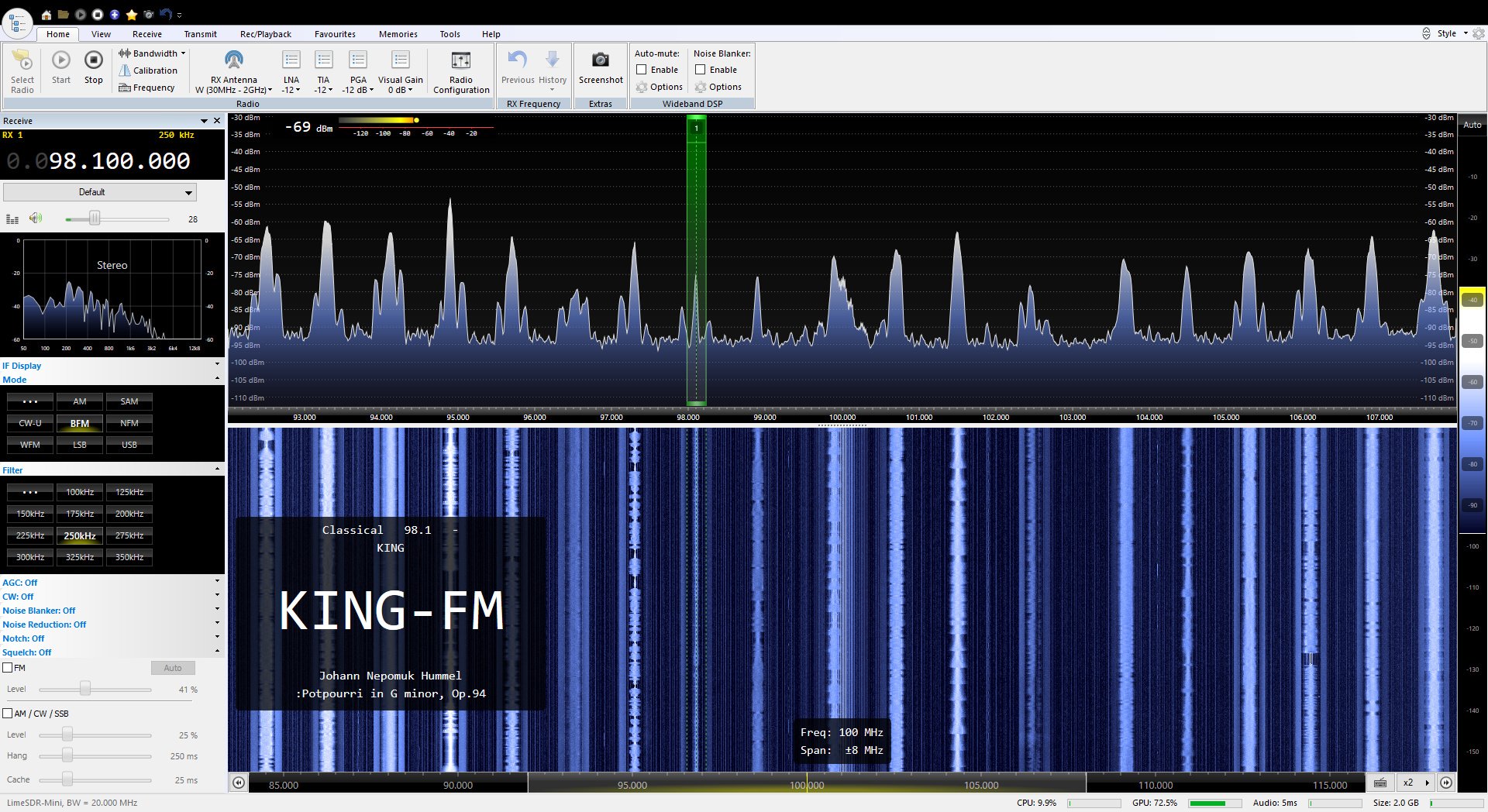Click the Start radio button in ribbon
This screenshot has width=1488, height=812.
coord(61,67)
